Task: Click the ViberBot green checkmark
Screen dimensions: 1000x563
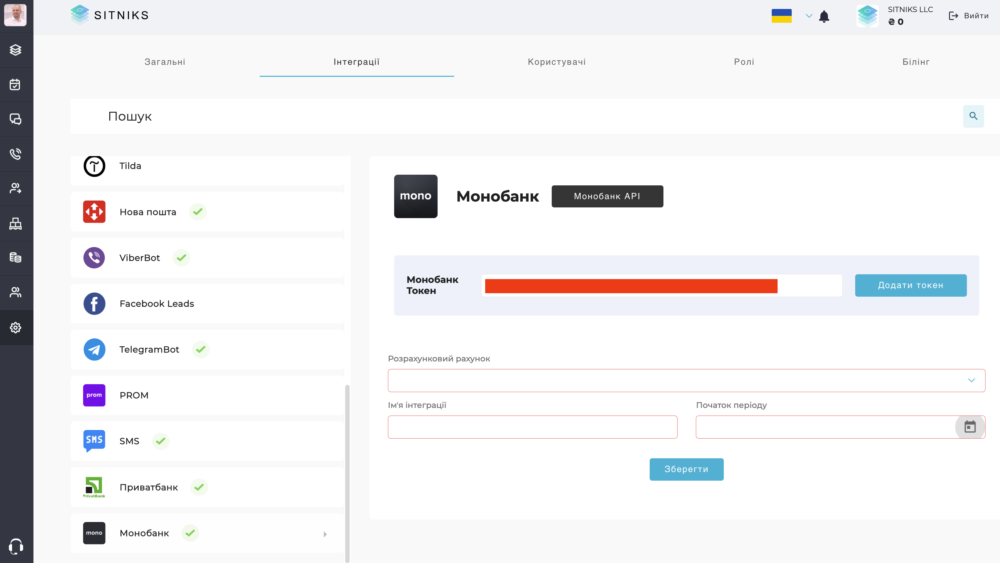Action: [x=182, y=258]
